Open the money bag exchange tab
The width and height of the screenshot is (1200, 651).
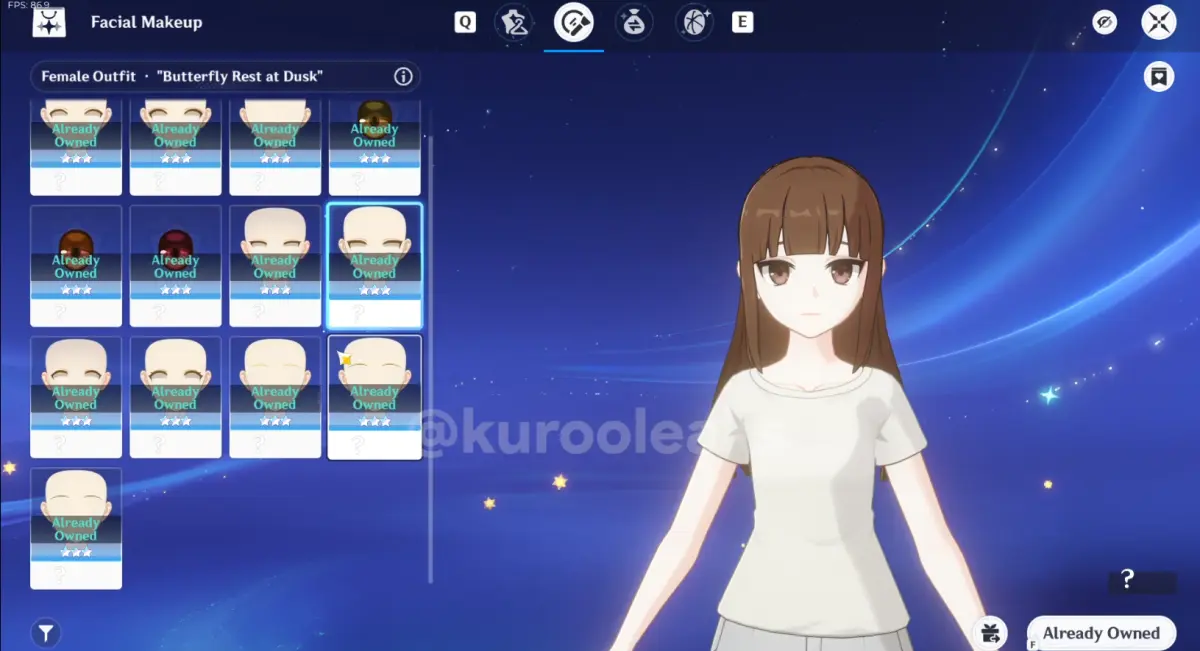coord(634,22)
